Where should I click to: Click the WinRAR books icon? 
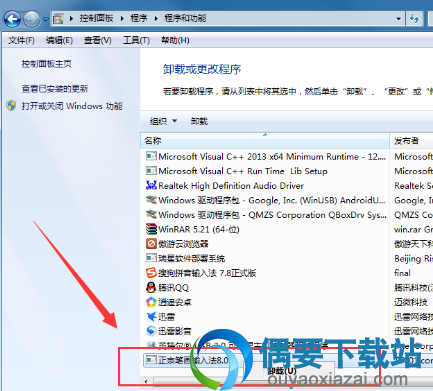point(151,229)
